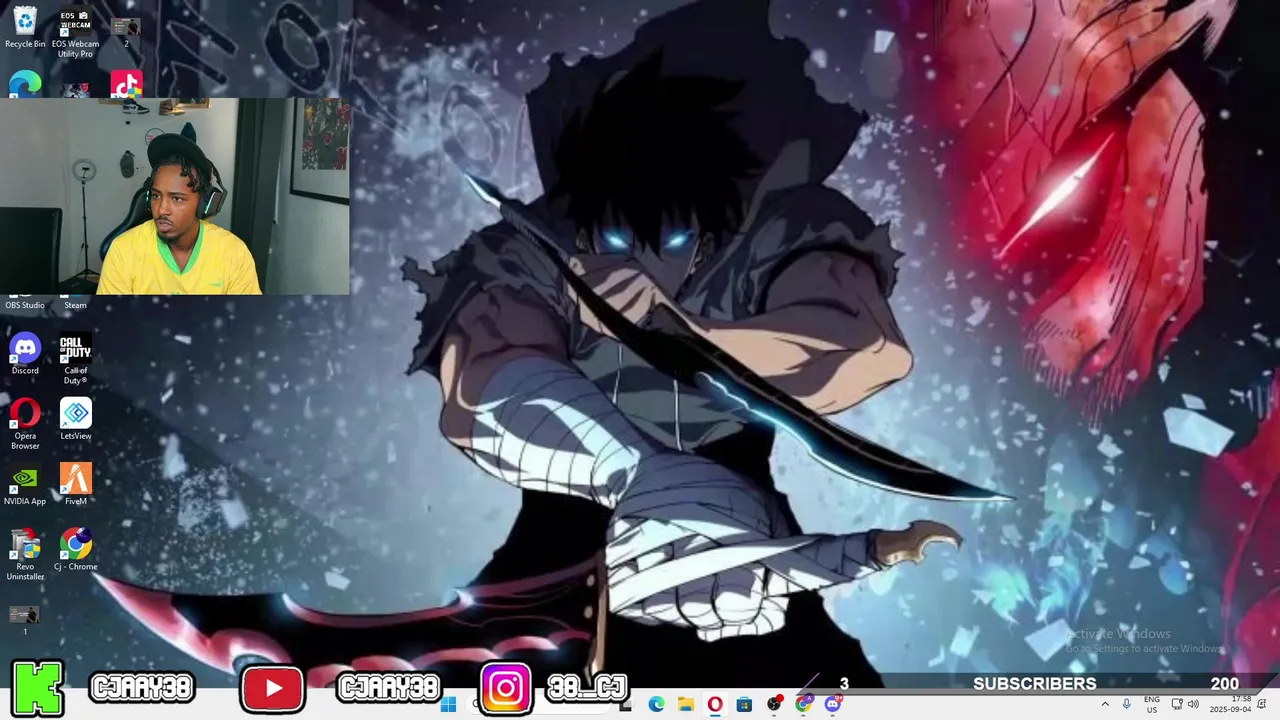
Task: Expand the hidden system tray icons
Action: click(x=1105, y=704)
